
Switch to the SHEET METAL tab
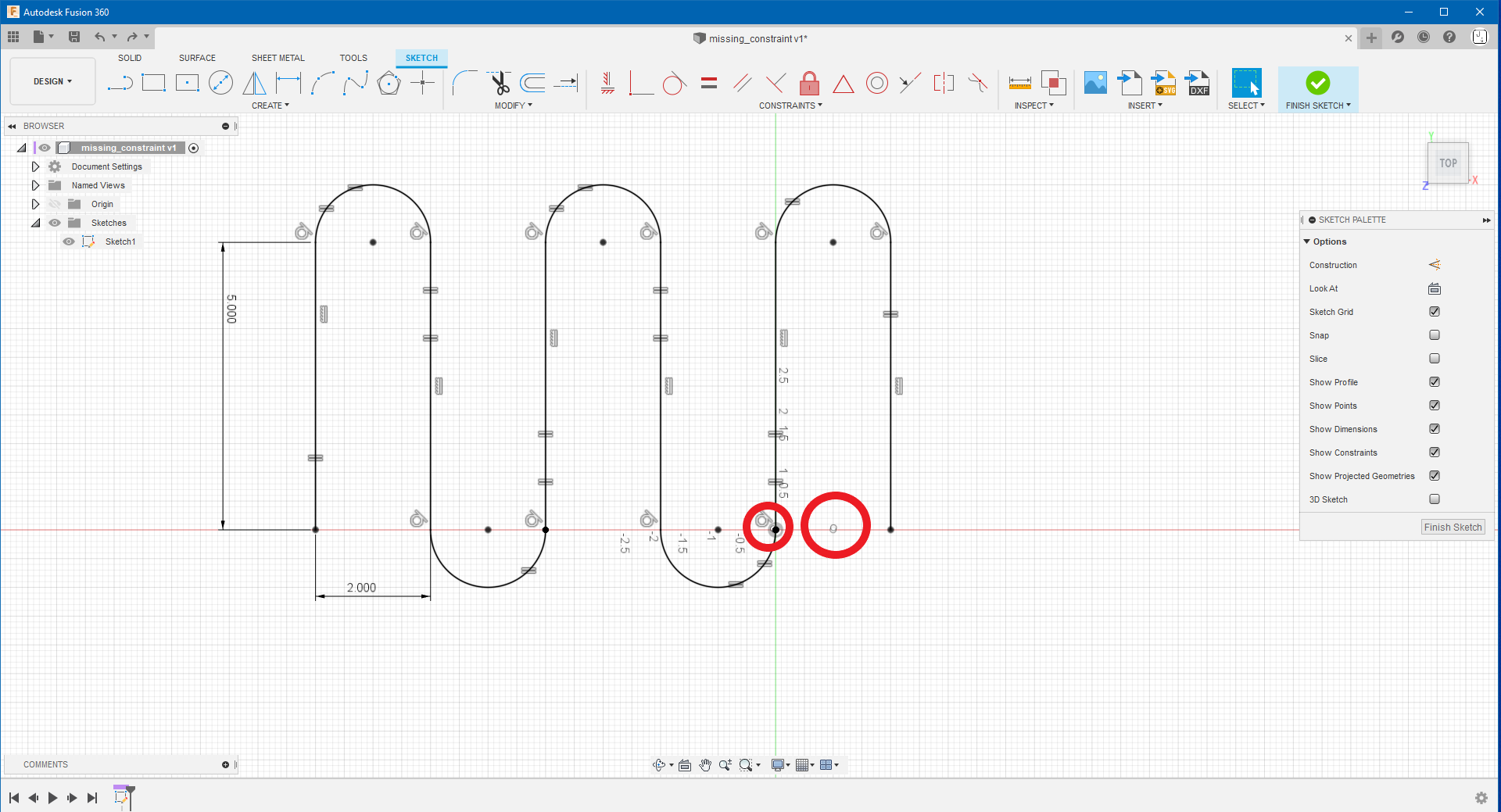(x=278, y=58)
